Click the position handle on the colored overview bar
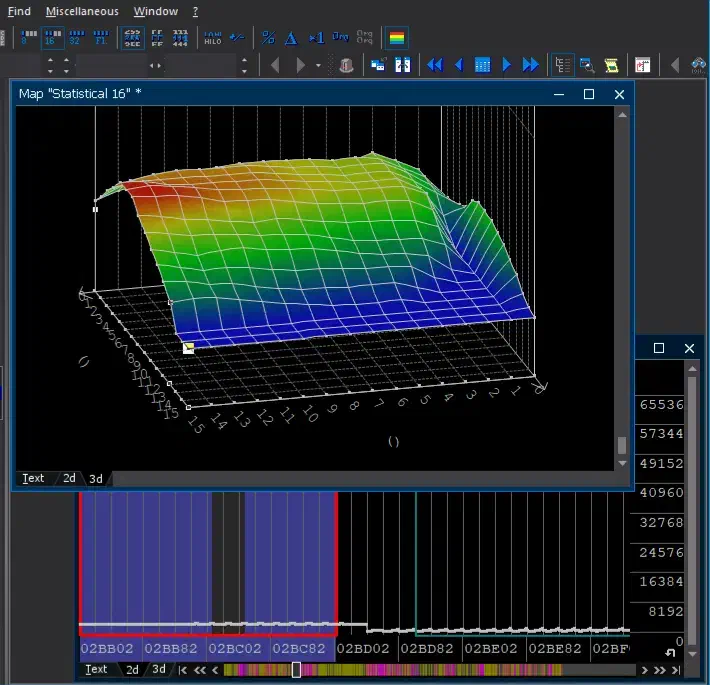 (296, 670)
